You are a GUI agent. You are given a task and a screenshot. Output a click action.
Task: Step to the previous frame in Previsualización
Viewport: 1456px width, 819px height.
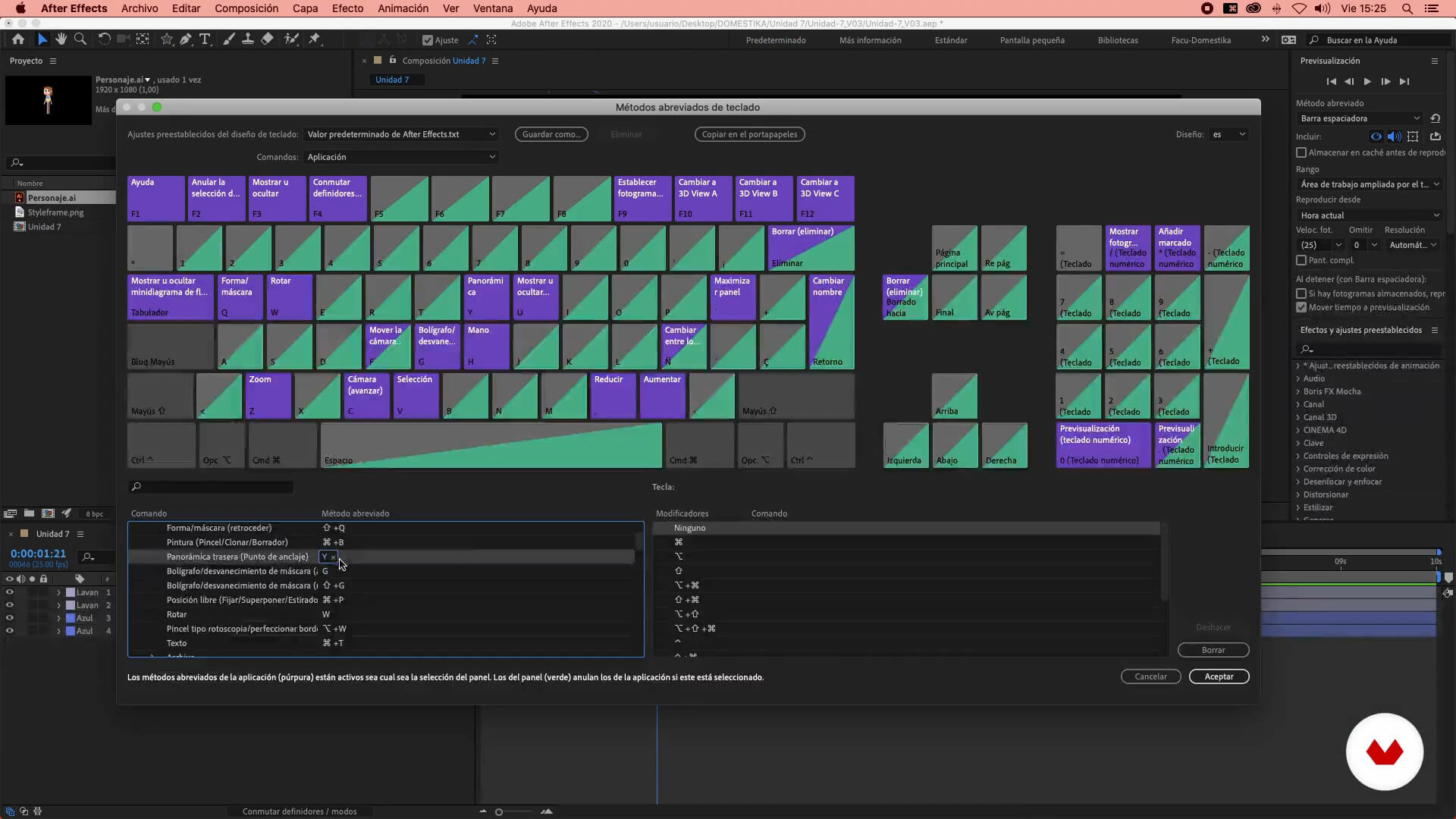pyautogui.click(x=1349, y=81)
